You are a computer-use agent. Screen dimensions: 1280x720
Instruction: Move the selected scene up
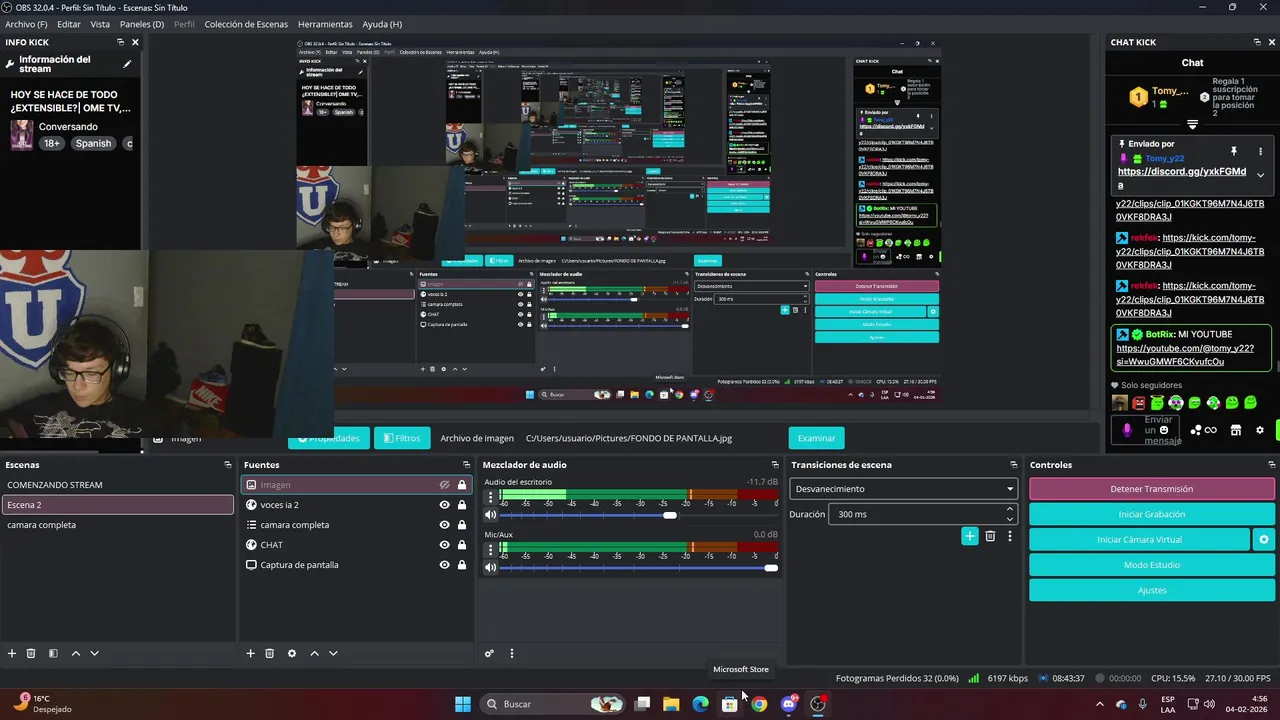pyautogui.click(x=76, y=653)
